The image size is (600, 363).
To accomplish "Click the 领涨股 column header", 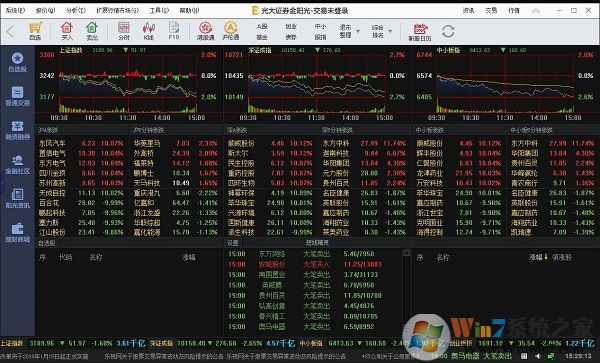I will (x=562, y=257).
